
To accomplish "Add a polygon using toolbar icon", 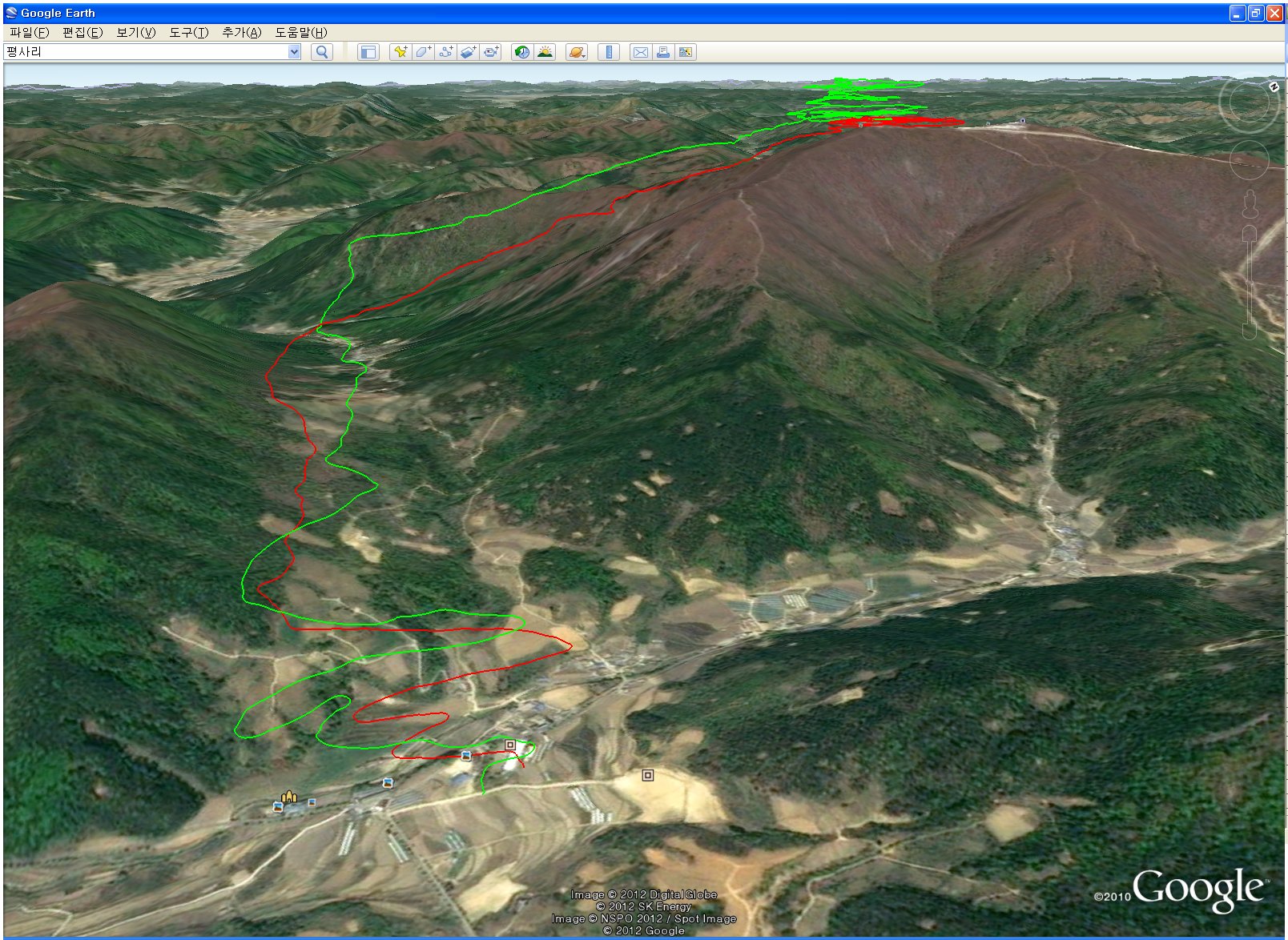I will click(424, 52).
